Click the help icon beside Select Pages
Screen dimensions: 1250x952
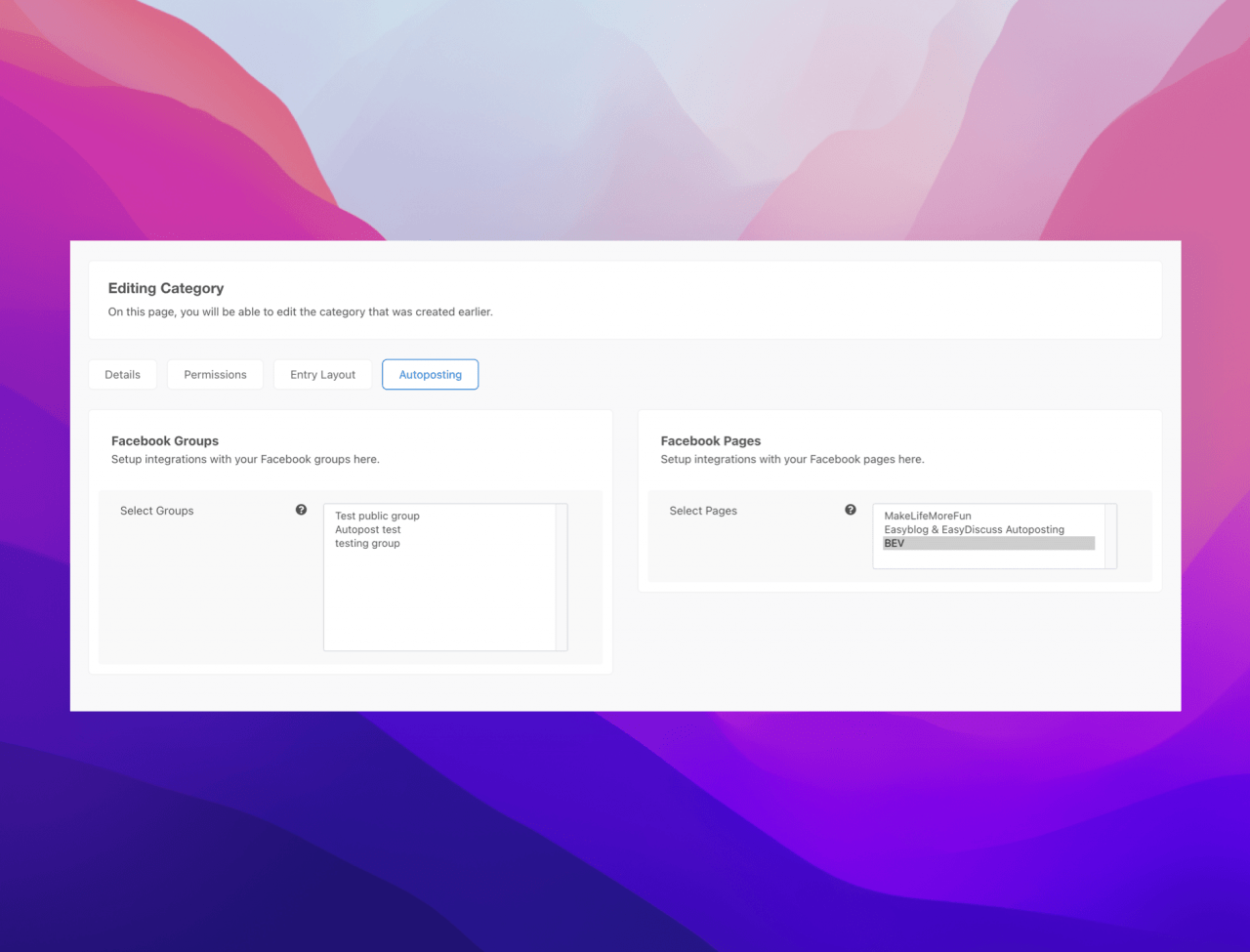click(851, 510)
